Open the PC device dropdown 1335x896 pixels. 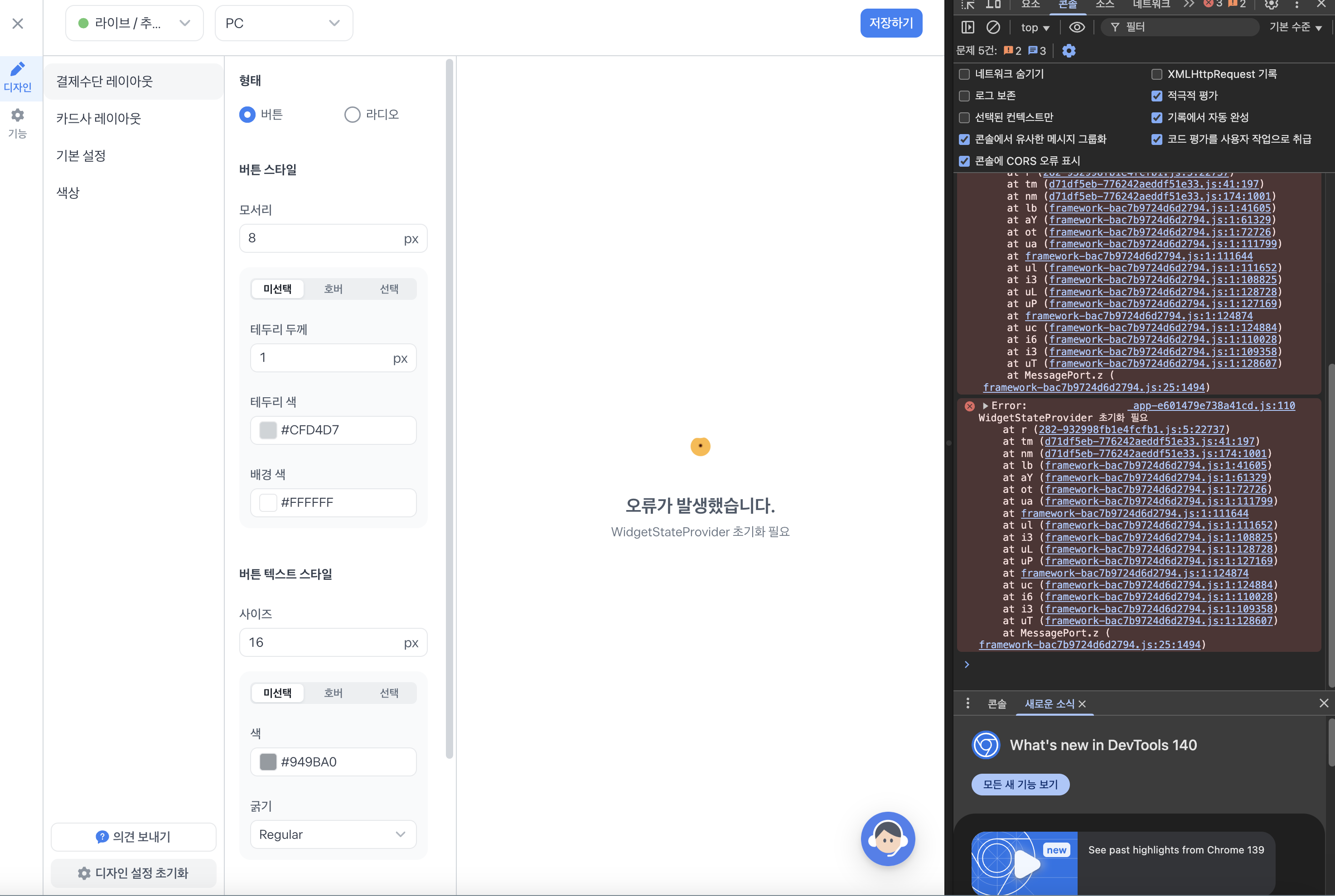(x=284, y=24)
